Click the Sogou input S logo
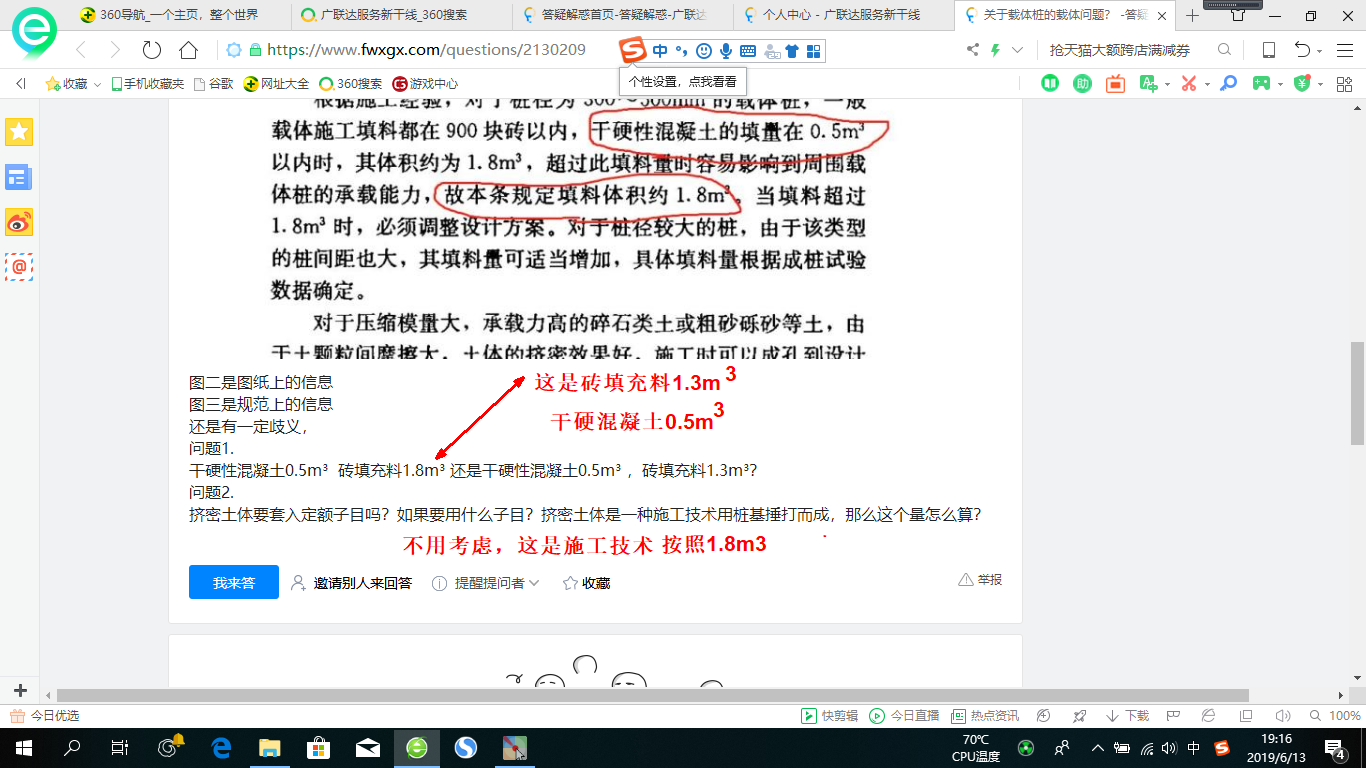This screenshot has width=1366, height=768. [x=632, y=51]
